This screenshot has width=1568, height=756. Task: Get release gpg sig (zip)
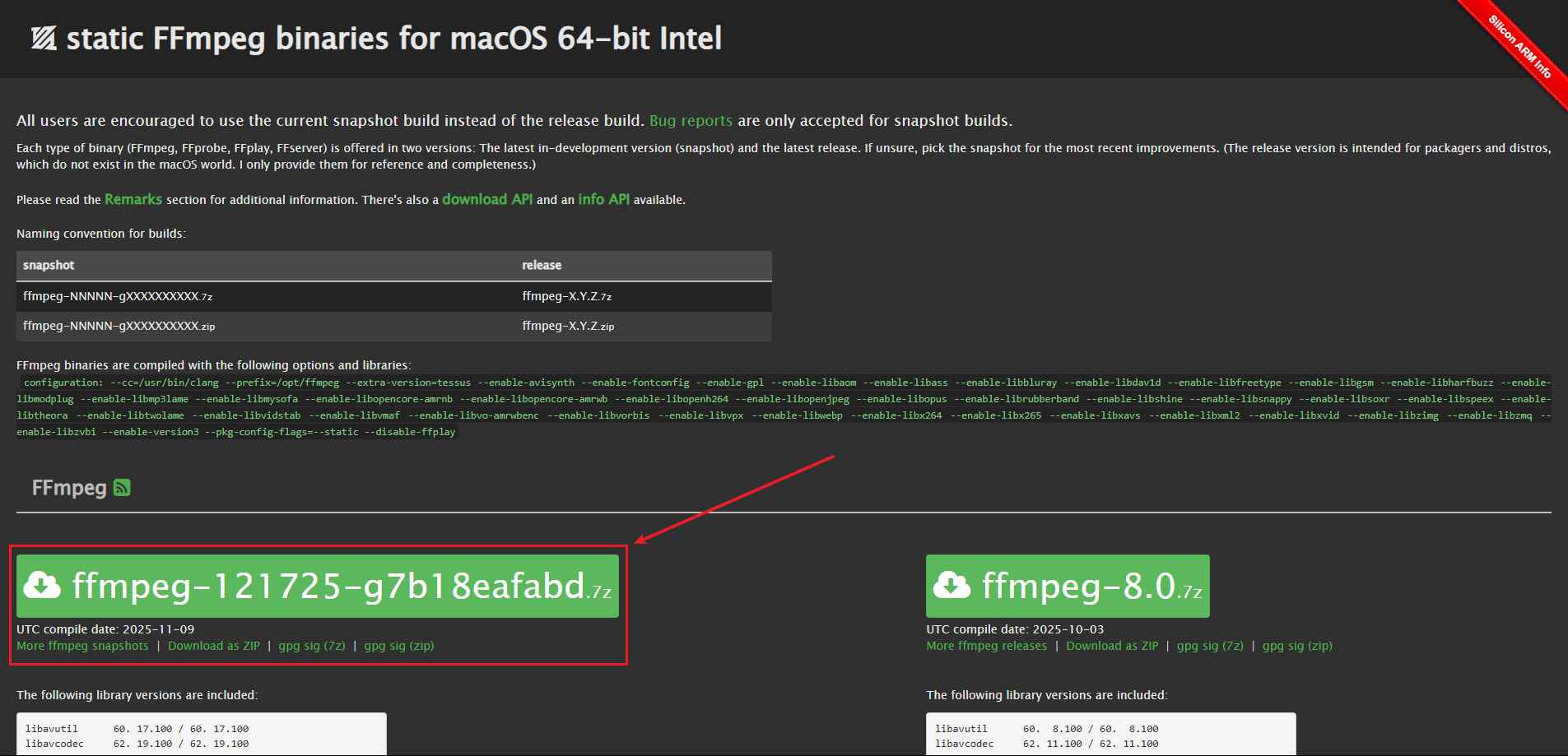(1297, 646)
